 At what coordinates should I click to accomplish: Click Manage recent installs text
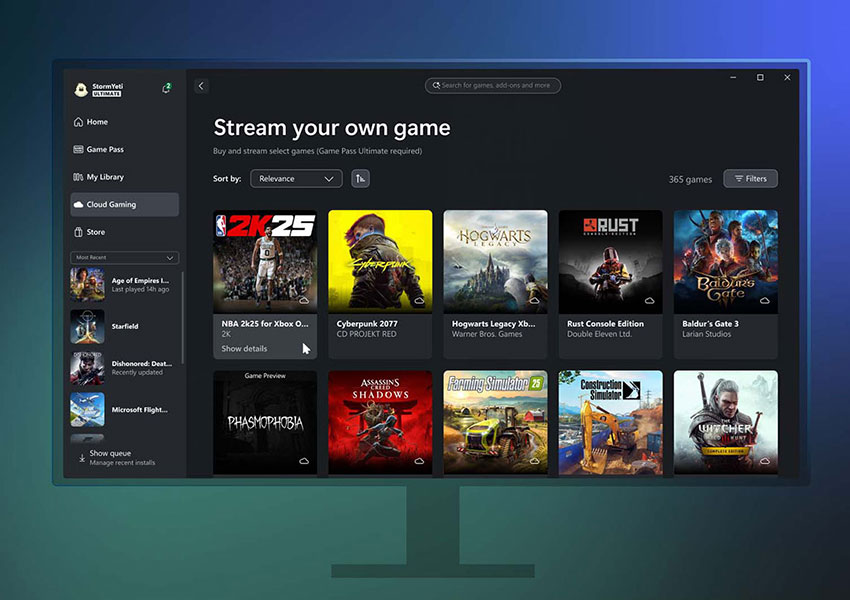coord(122,462)
